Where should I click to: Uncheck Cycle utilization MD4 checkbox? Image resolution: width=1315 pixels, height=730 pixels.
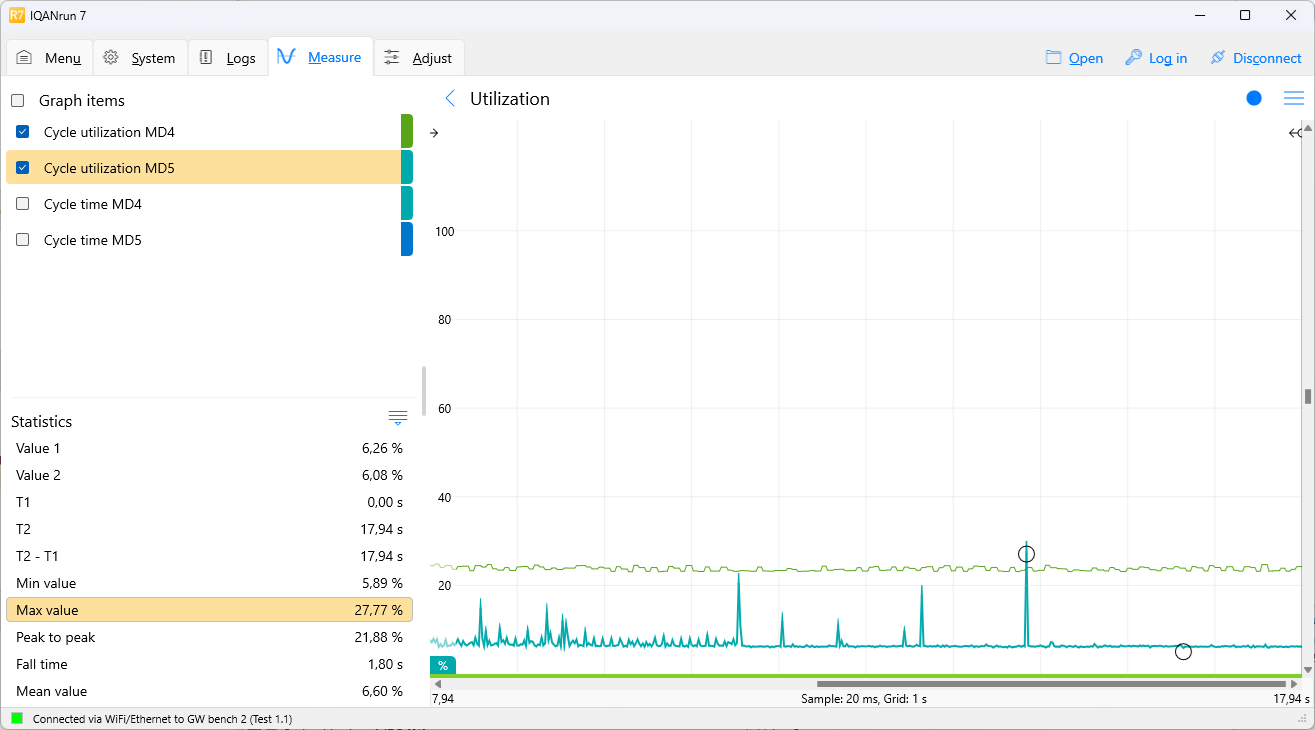coord(23,132)
